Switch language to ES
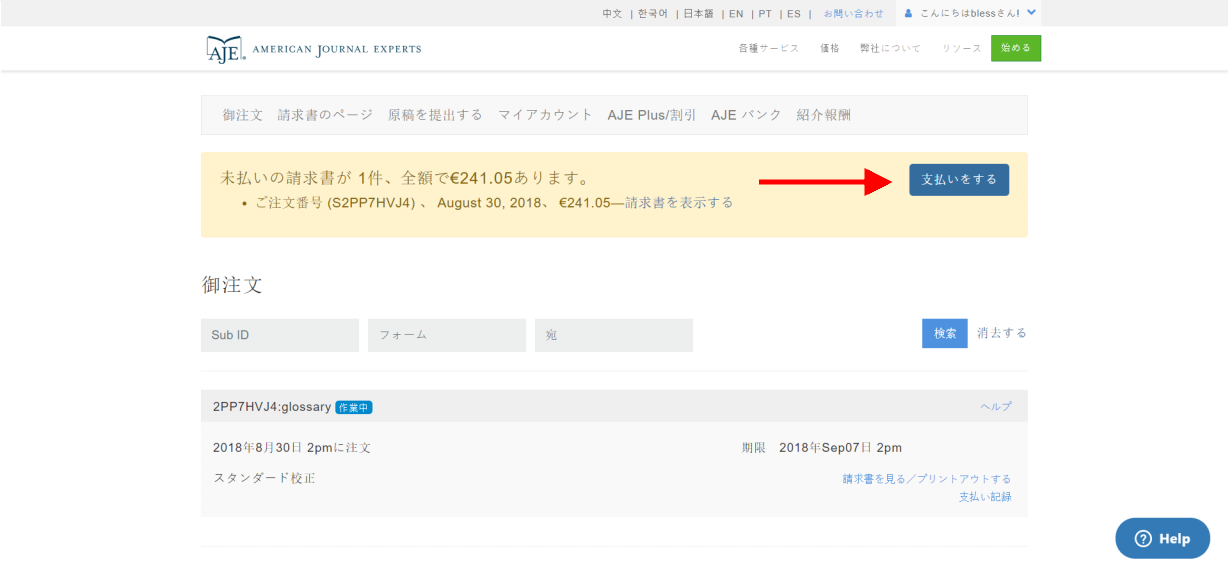The width and height of the screenshot is (1228, 568). [x=794, y=14]
